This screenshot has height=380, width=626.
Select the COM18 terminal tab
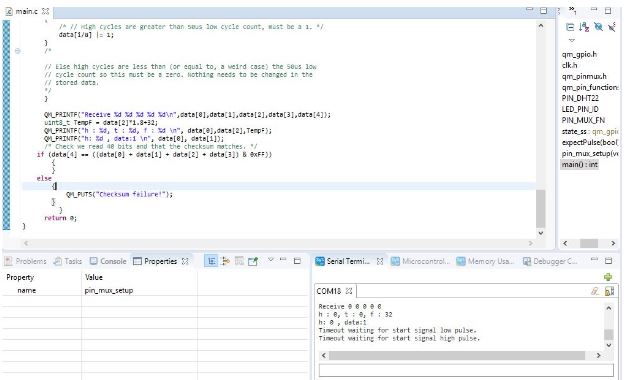329,291
